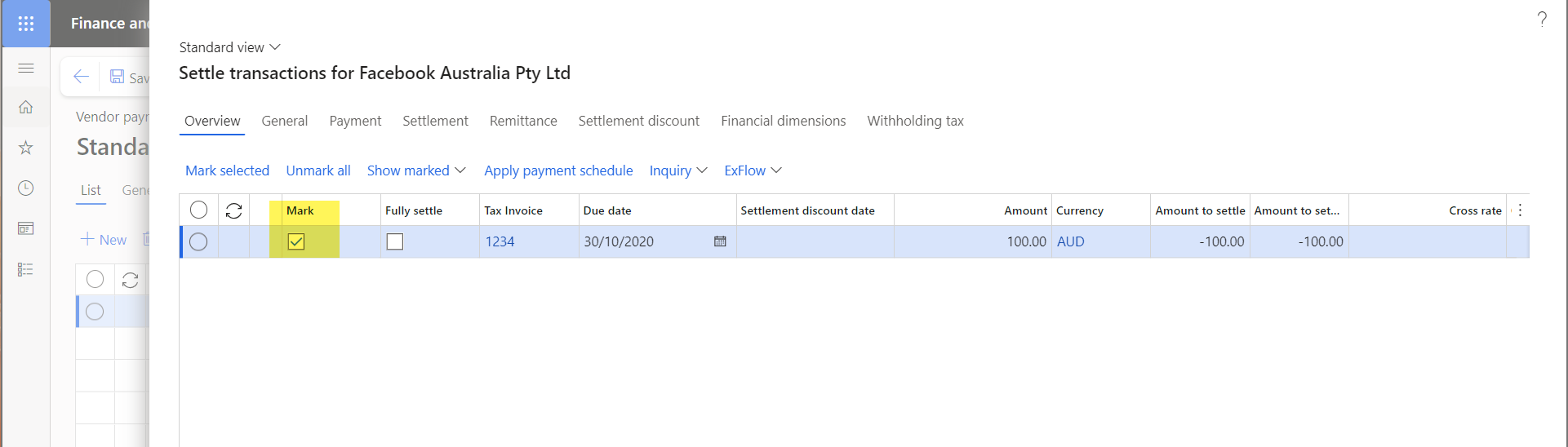This screenshot has height=447, width=1568.
Task: Open Tax Invoice 1234 link
Action: (x=500, y=241)
